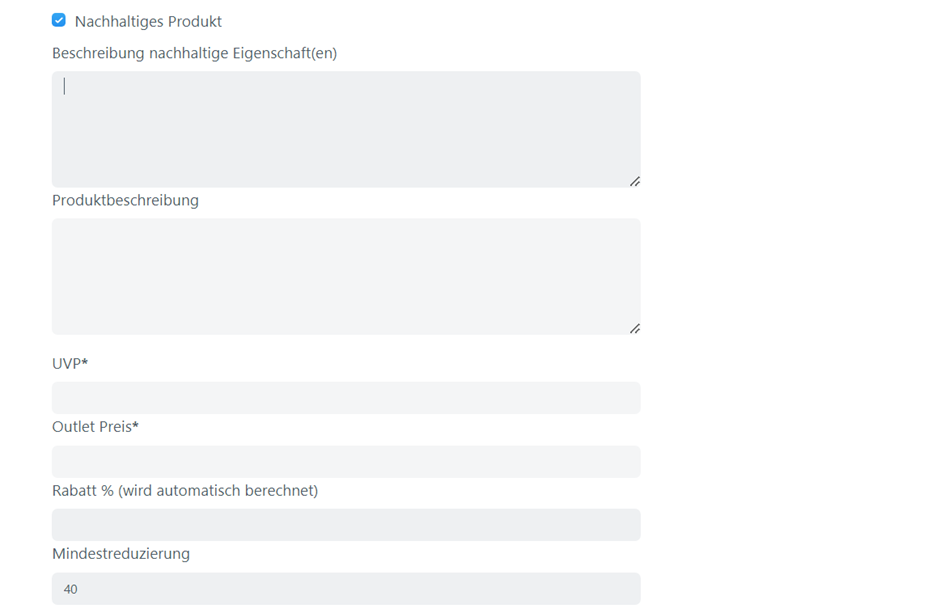
Task: Click the Nachhaltiges Produkt label text
Action: coord(148,21)
